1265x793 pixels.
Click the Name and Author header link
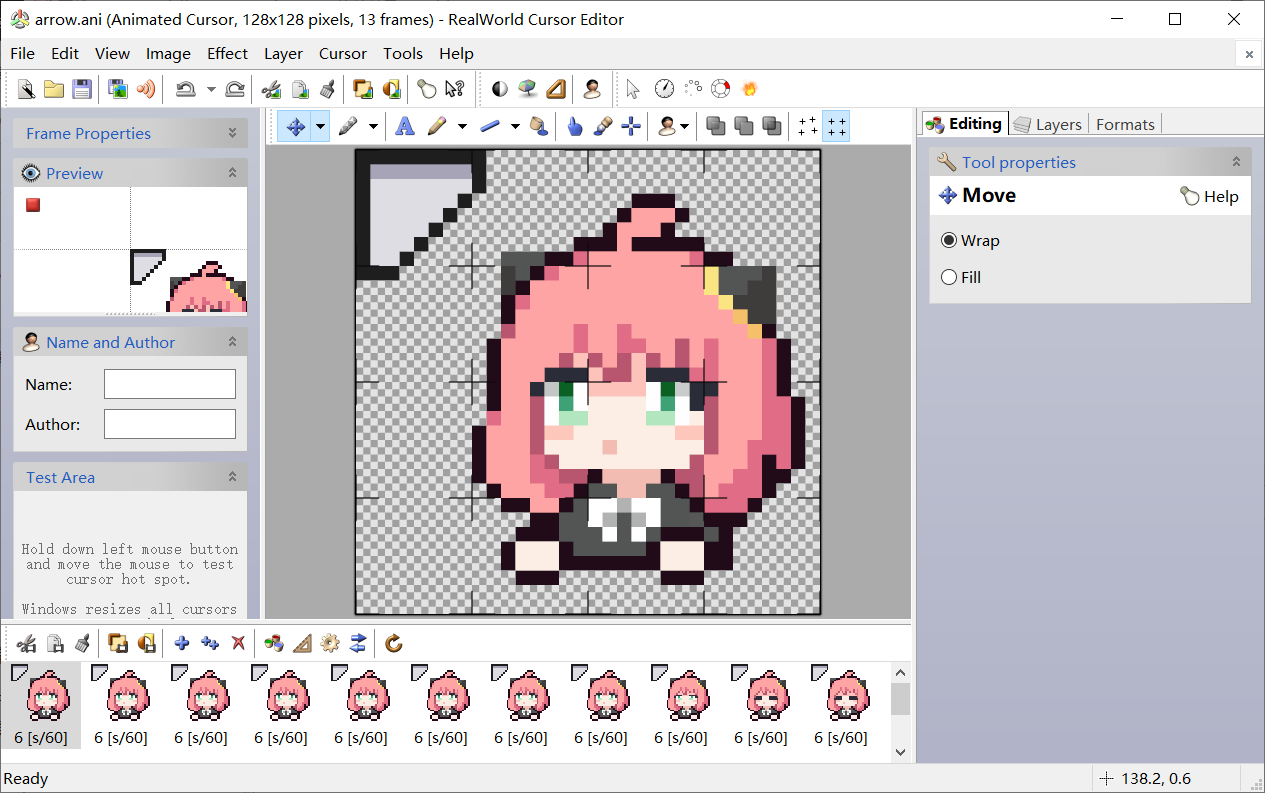coord(110,343)
